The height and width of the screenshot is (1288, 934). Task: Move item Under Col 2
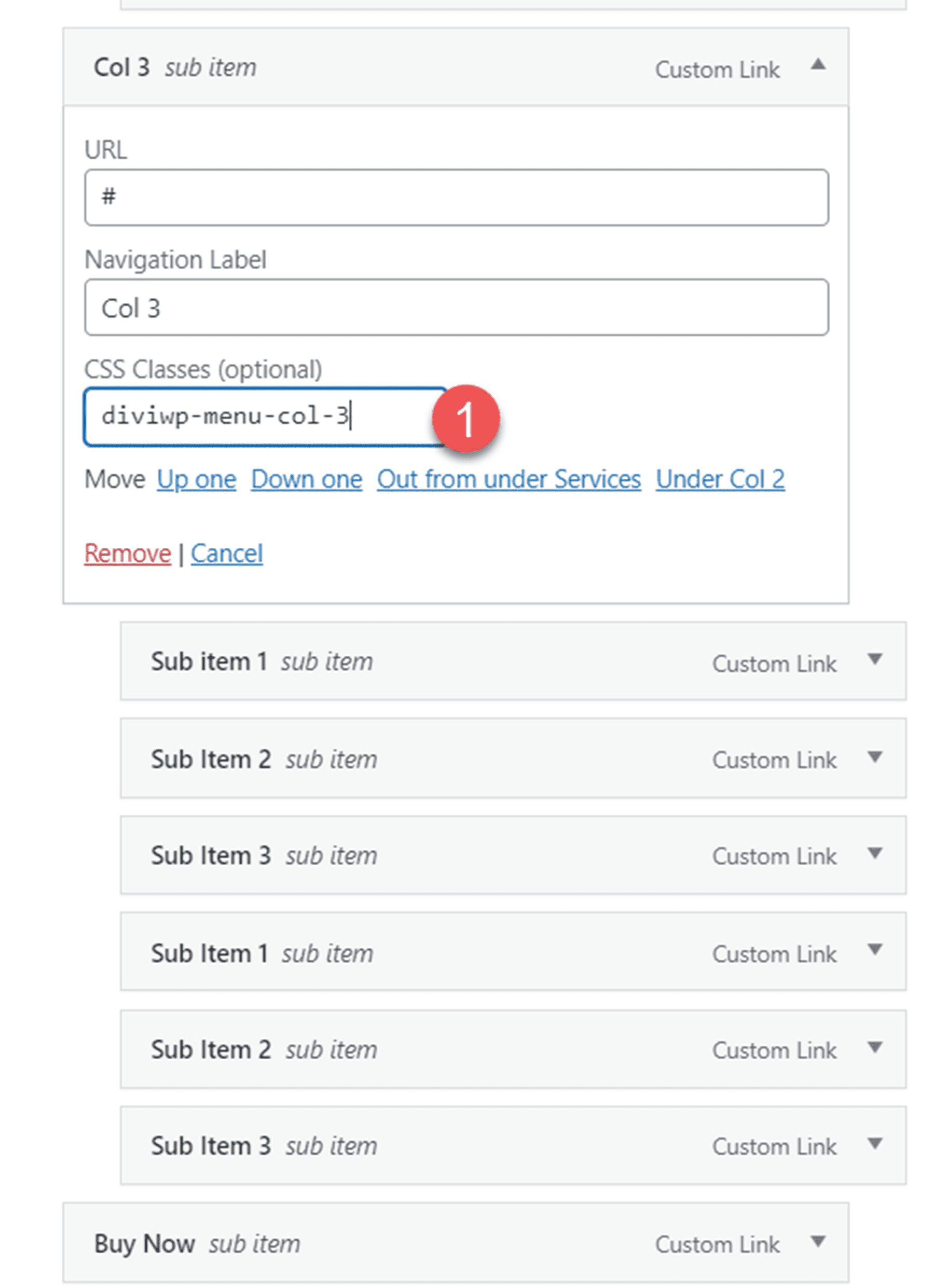(720, 479)
